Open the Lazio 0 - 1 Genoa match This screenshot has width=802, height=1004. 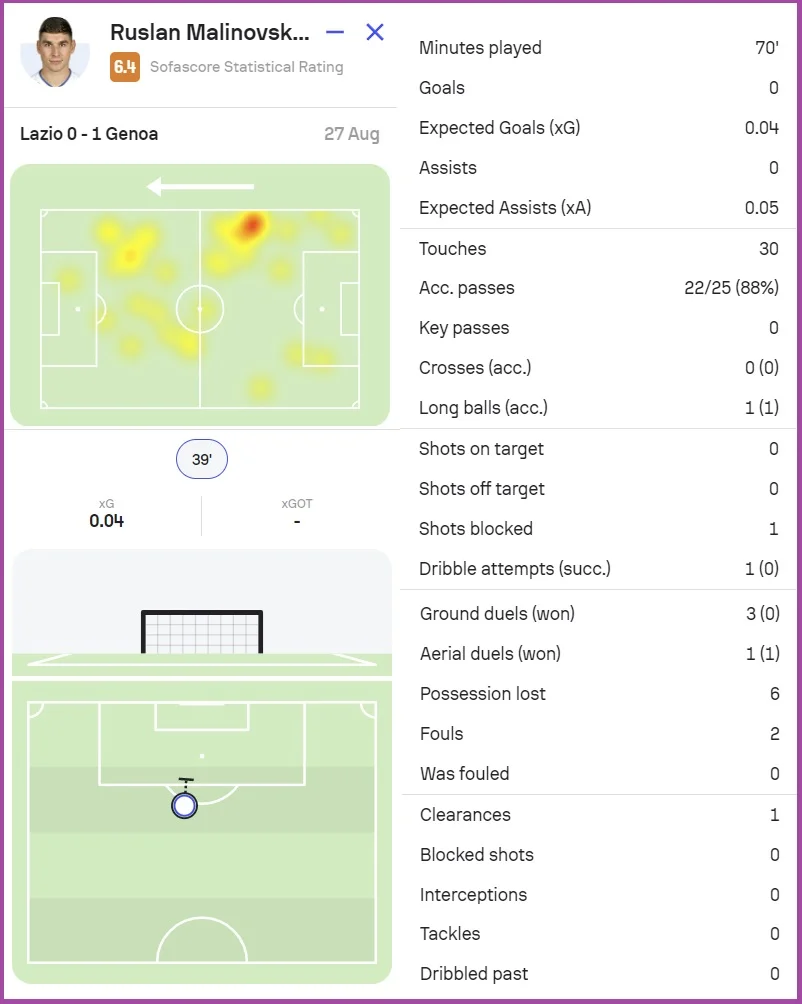tap(89, 134)
